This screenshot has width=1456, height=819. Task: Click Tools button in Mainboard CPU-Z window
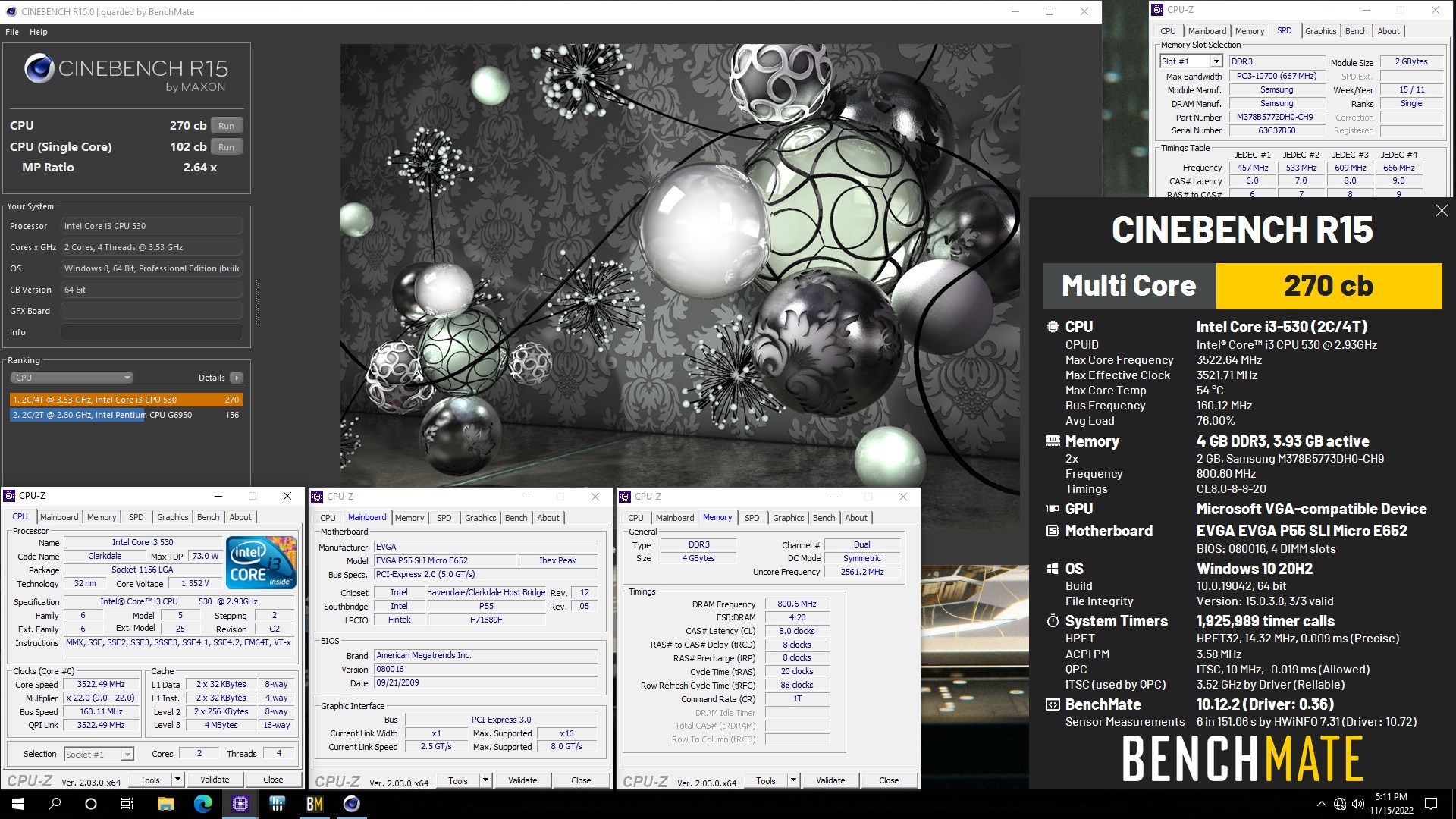(458, 780)
